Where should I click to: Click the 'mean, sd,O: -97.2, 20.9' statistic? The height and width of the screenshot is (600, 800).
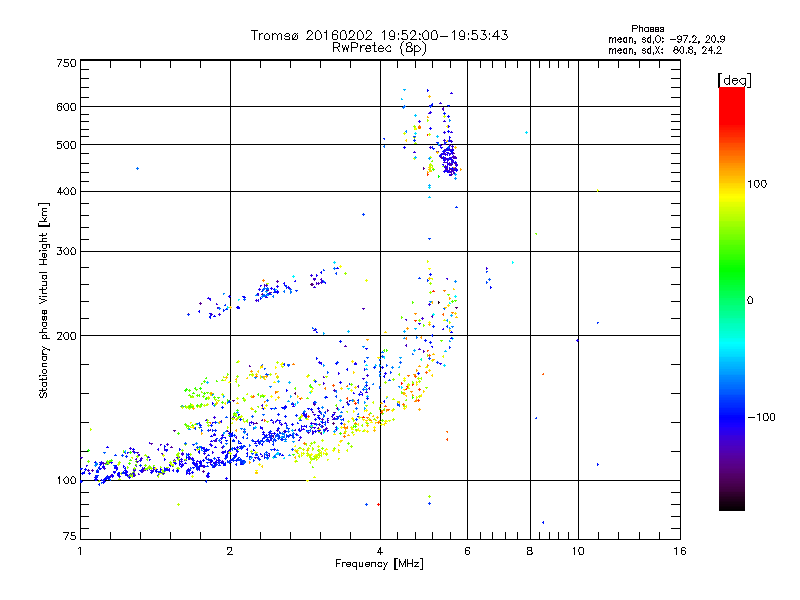(x=666, y=39)
